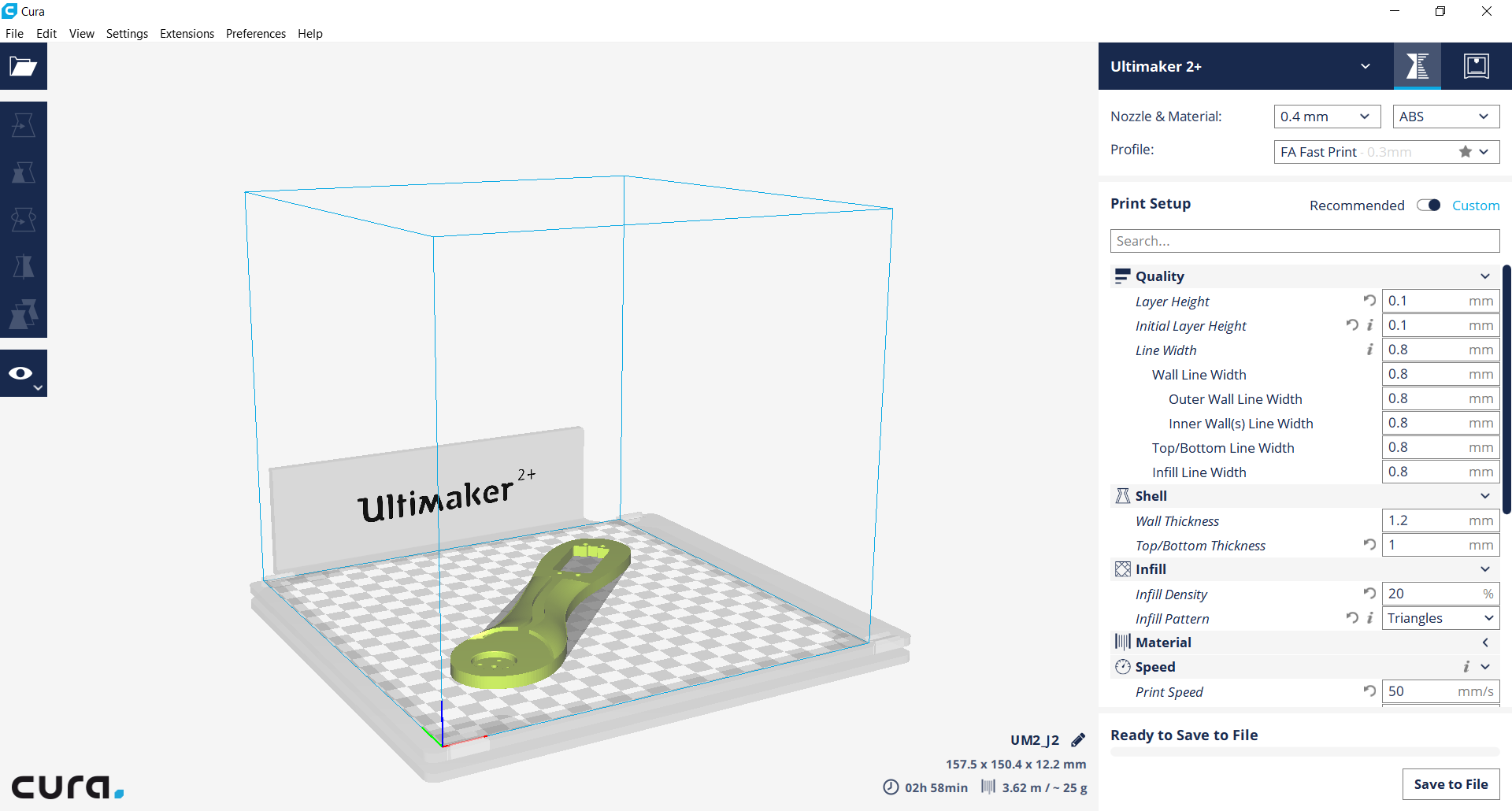Show inheritance info for Initial Layer Height
This screenshot has width=1512, height=811.
pos(1370,325)
